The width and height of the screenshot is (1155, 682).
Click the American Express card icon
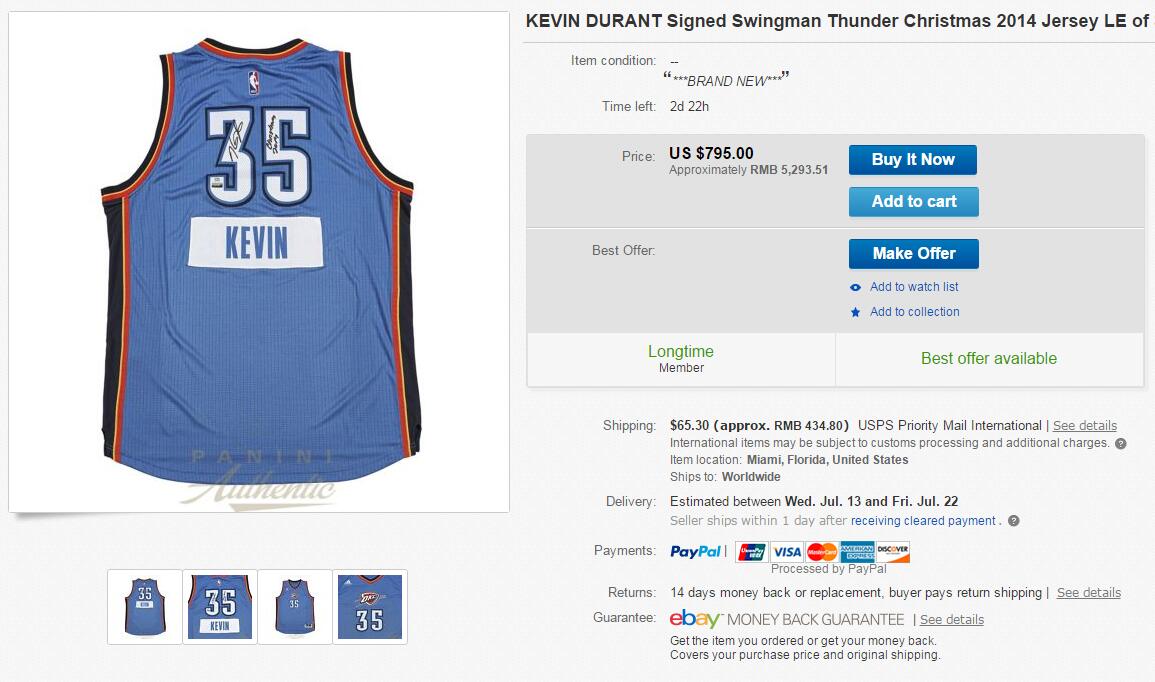[857, 552]
